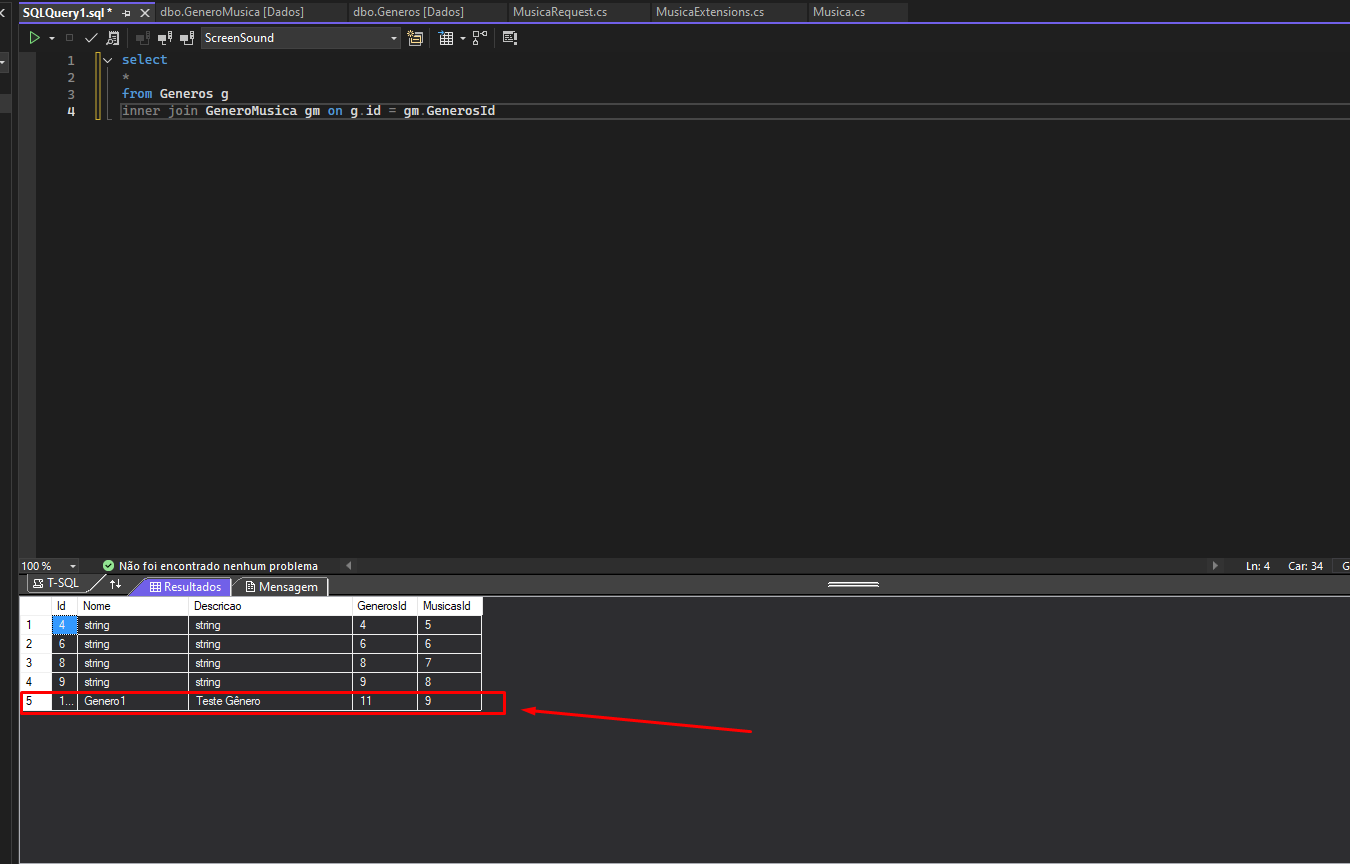Click the swap panes arrows icon
Screen dimensions: 1350x864
(115, 585)
